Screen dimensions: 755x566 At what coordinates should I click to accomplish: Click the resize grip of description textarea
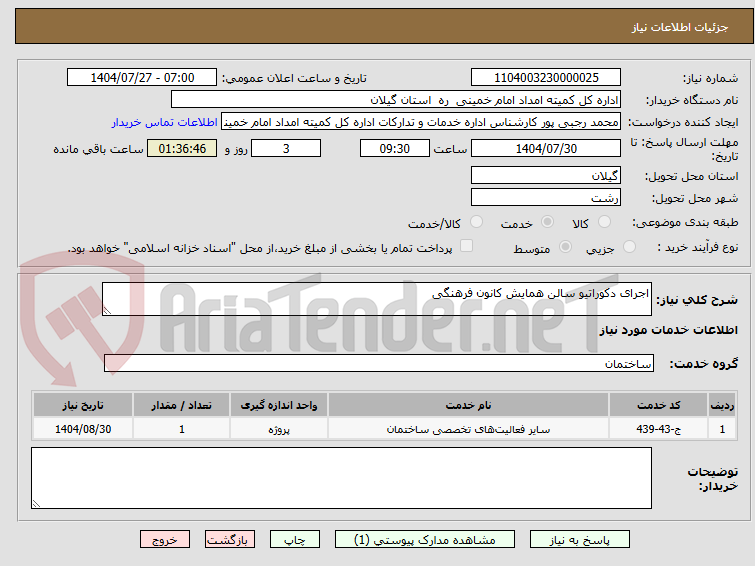107,311
